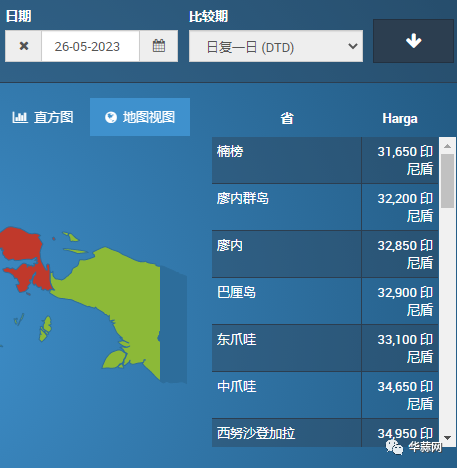Click the globe icon beside 地图视图
Screen dimensions: 457x468
coord(111,117)
